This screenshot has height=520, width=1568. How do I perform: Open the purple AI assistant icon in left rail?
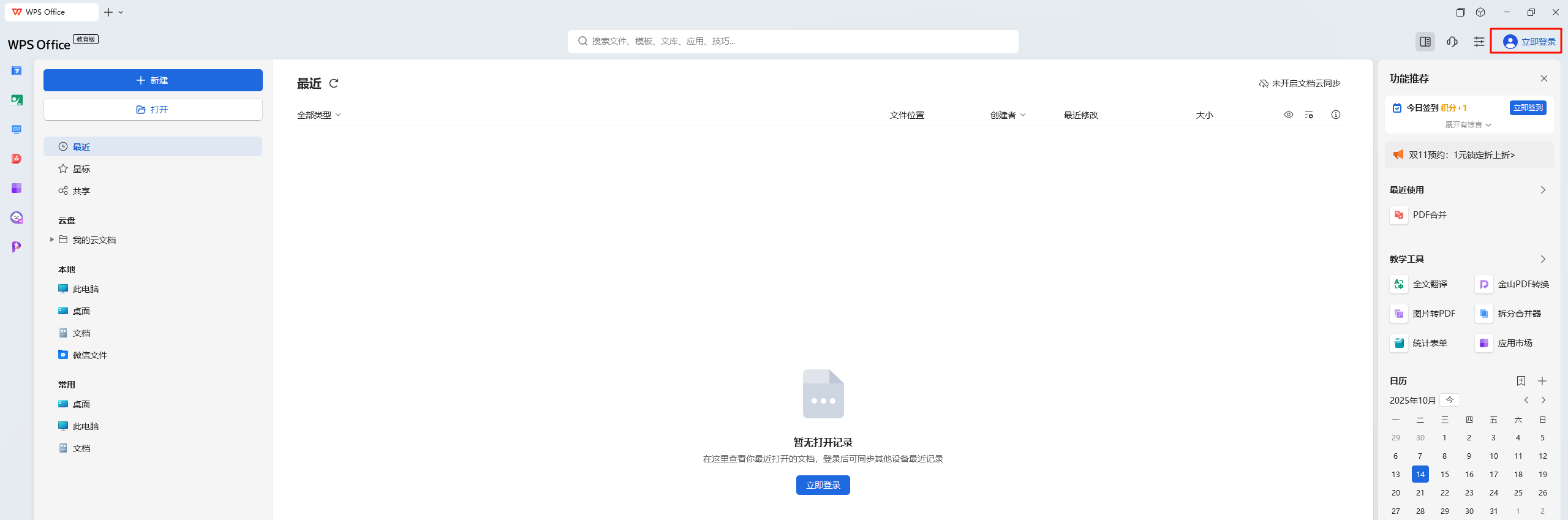(x=17, y=217)
